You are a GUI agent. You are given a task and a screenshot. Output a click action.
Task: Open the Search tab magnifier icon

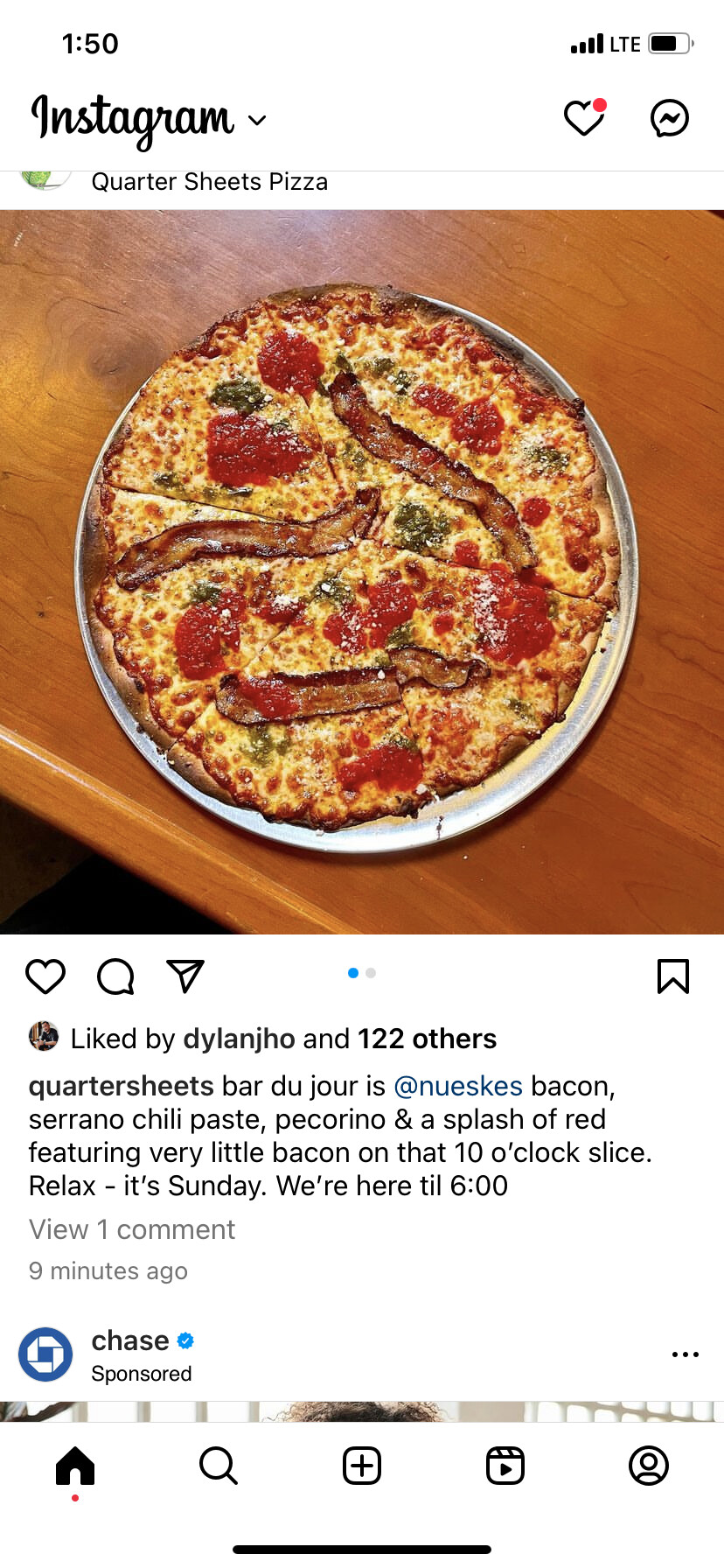(x=219, y=1466)
